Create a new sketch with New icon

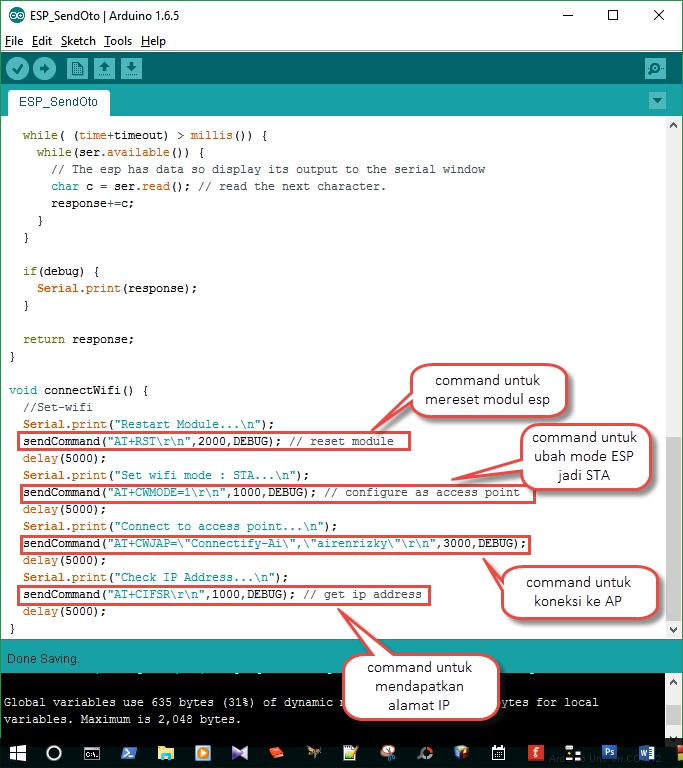77,68
